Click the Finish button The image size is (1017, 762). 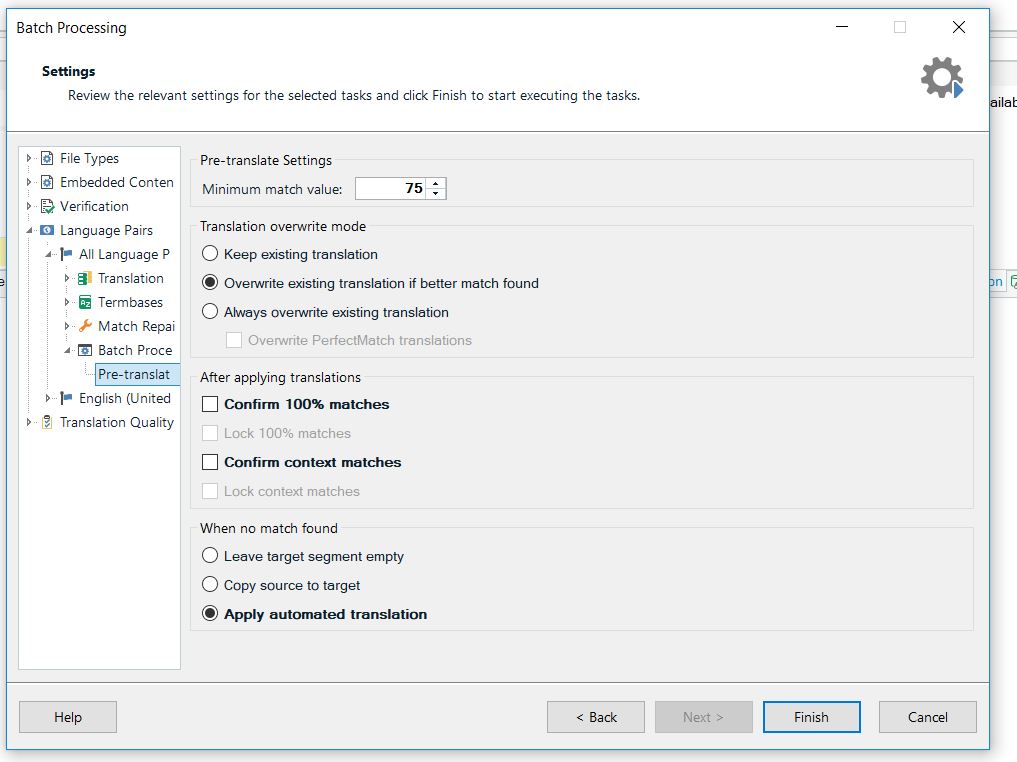pos(811,717)
